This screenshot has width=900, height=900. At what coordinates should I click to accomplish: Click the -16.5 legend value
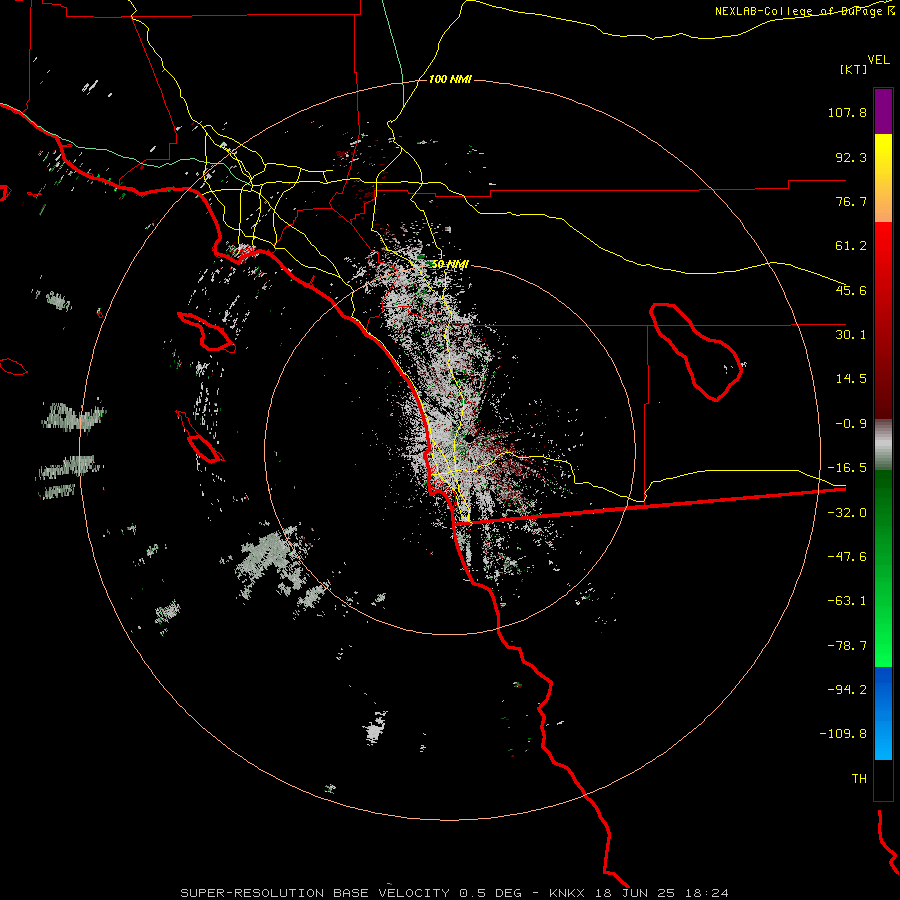pos(847,468)
